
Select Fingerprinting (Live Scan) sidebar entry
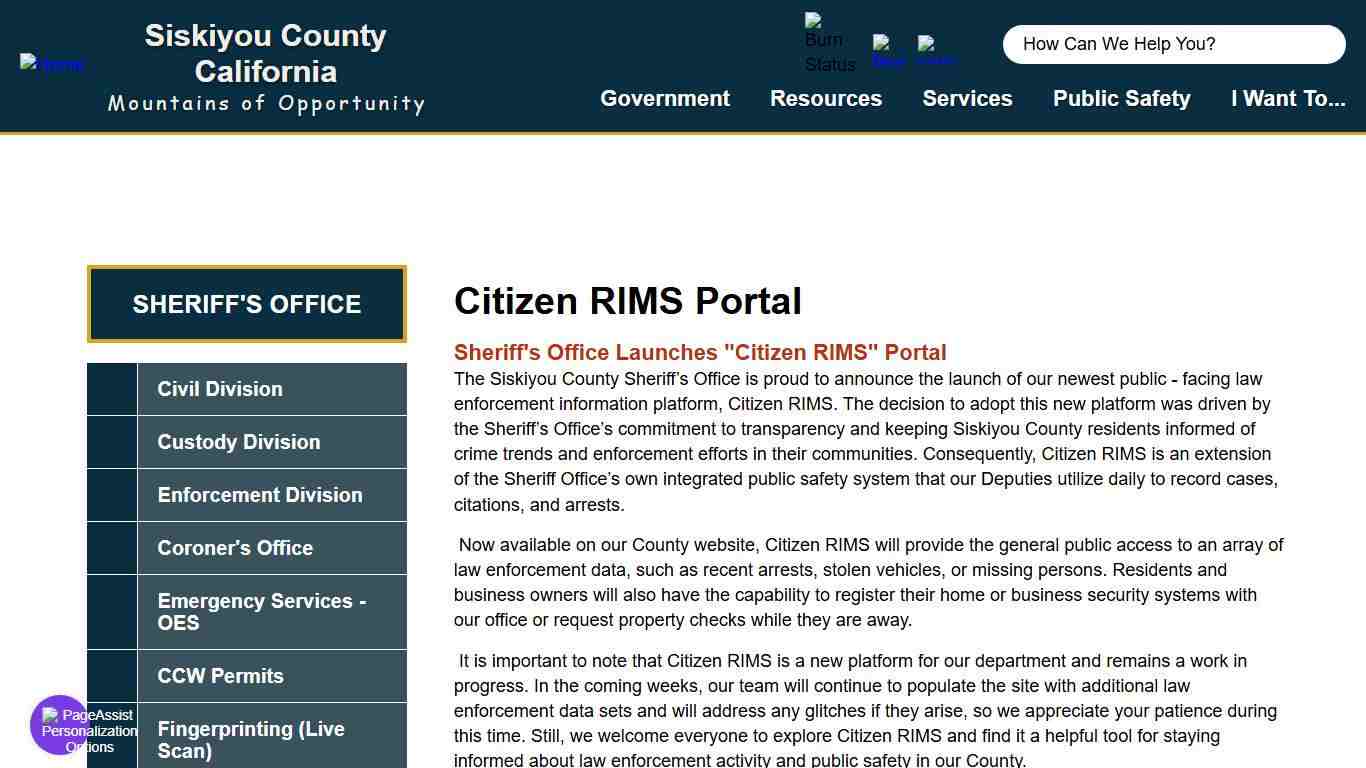(x=251, y=740)
